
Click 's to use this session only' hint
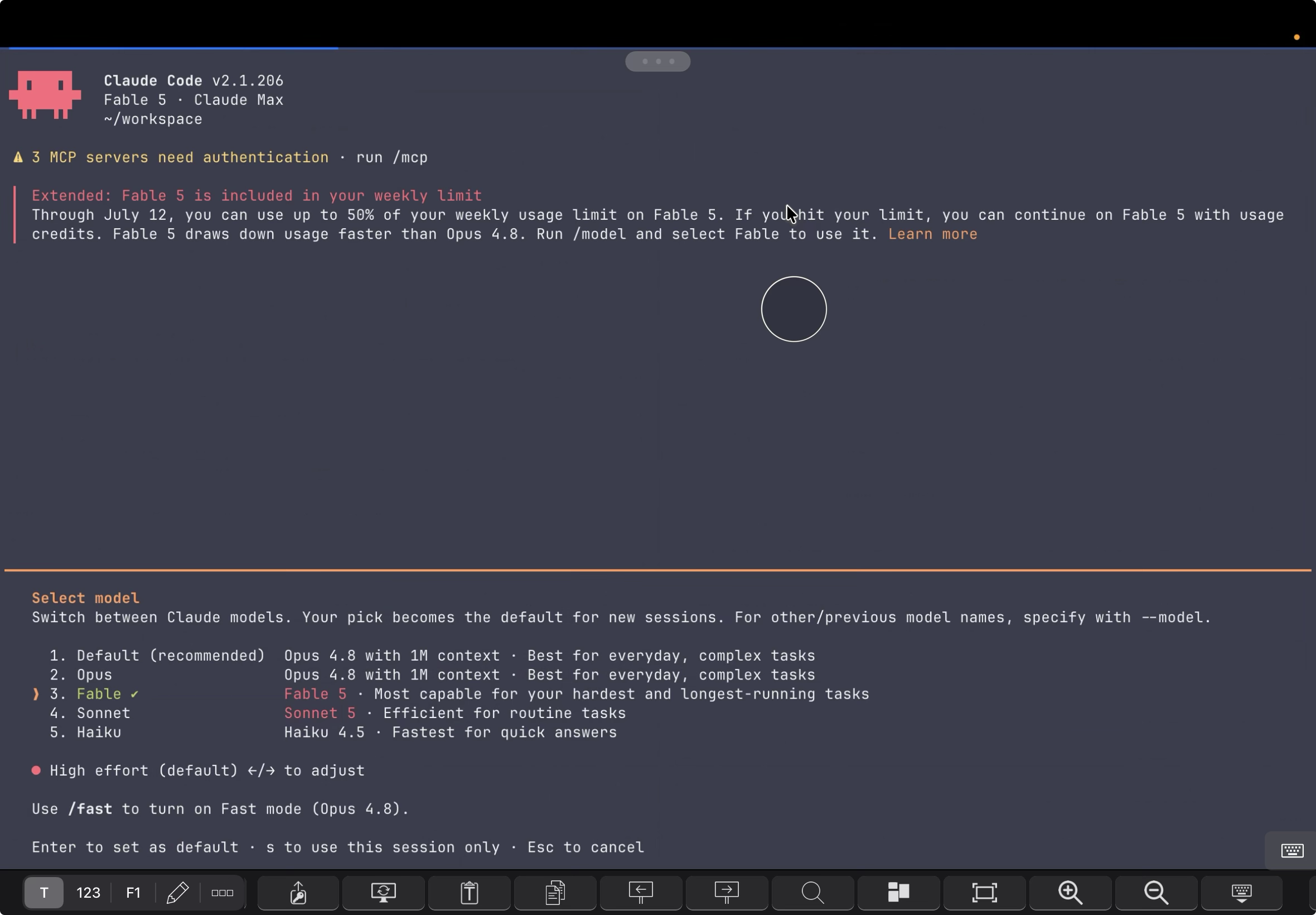pos(383,847)
